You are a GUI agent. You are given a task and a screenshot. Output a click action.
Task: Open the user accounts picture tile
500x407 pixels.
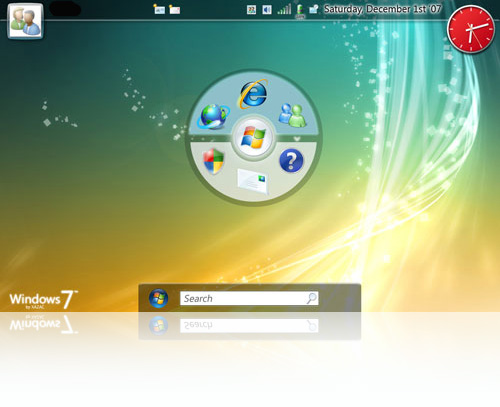point(25,21)
